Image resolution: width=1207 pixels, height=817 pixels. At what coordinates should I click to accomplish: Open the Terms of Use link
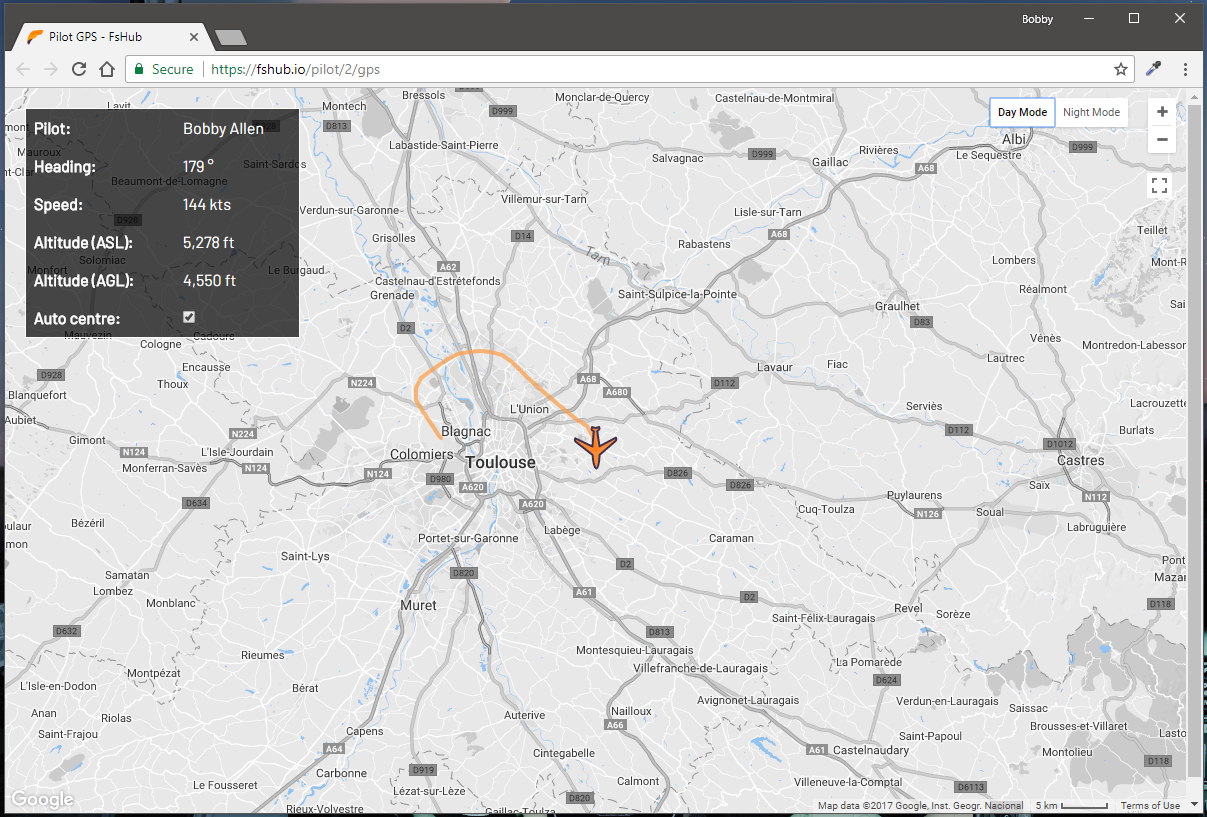tap(1150, 806)
